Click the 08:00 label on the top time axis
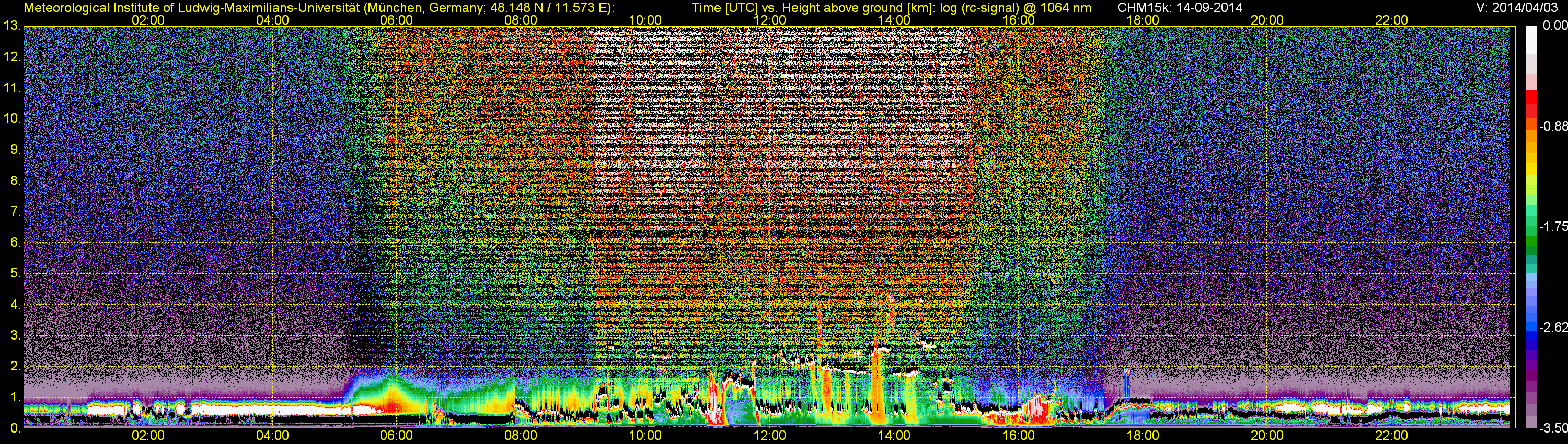The height and width of the screenshot is (444, 1568). (521, 20)
